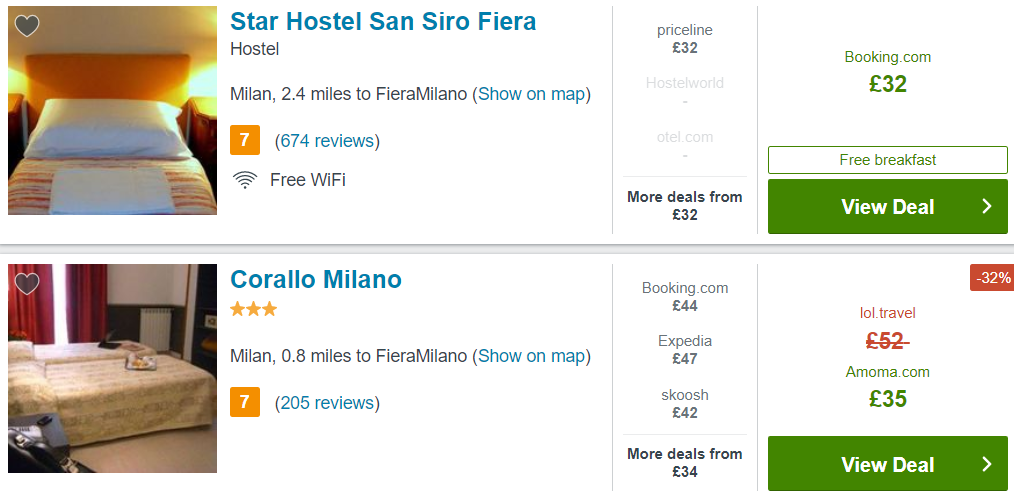
Task: Show Star Hostel on map
Action: 532,94
